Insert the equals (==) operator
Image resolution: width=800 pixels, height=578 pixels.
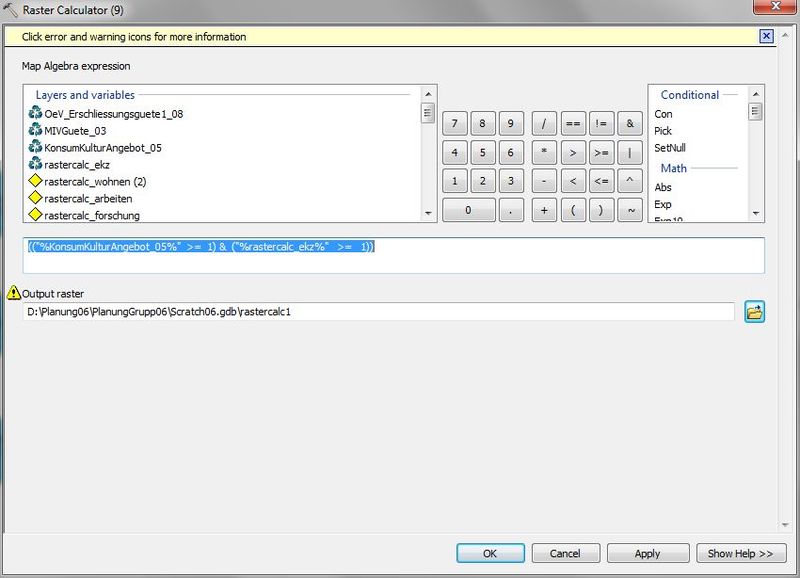(x=572, y=124)
